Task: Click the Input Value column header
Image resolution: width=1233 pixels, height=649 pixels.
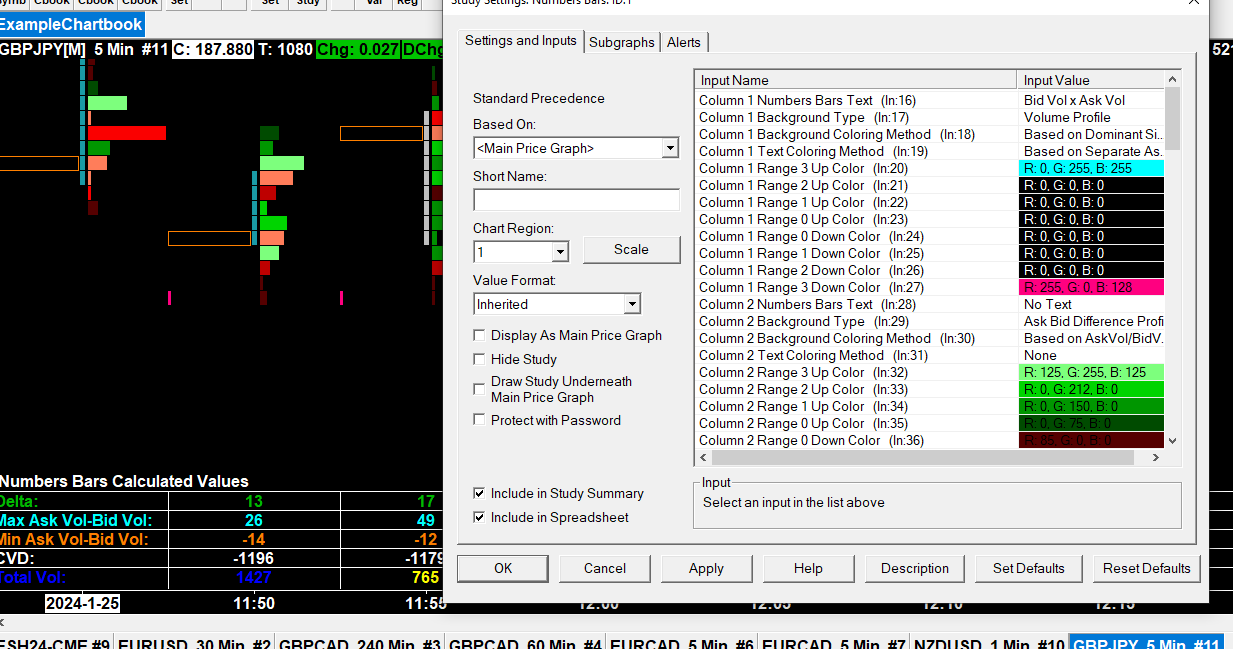Action: tap(1090, 80)
